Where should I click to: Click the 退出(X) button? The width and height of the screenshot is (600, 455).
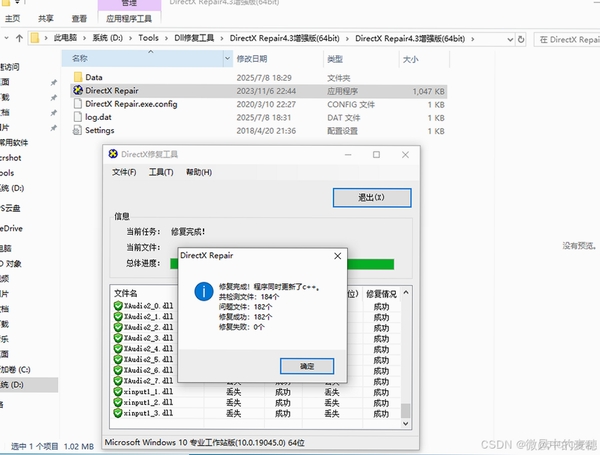tap(372, 197)
